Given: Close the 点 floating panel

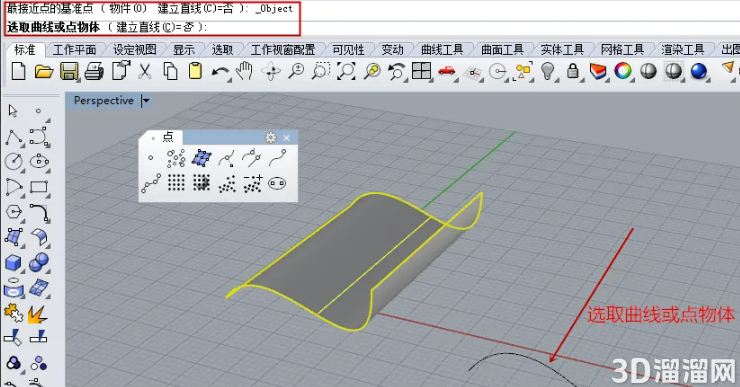Looking at the screenshot, I should [286, 138].
